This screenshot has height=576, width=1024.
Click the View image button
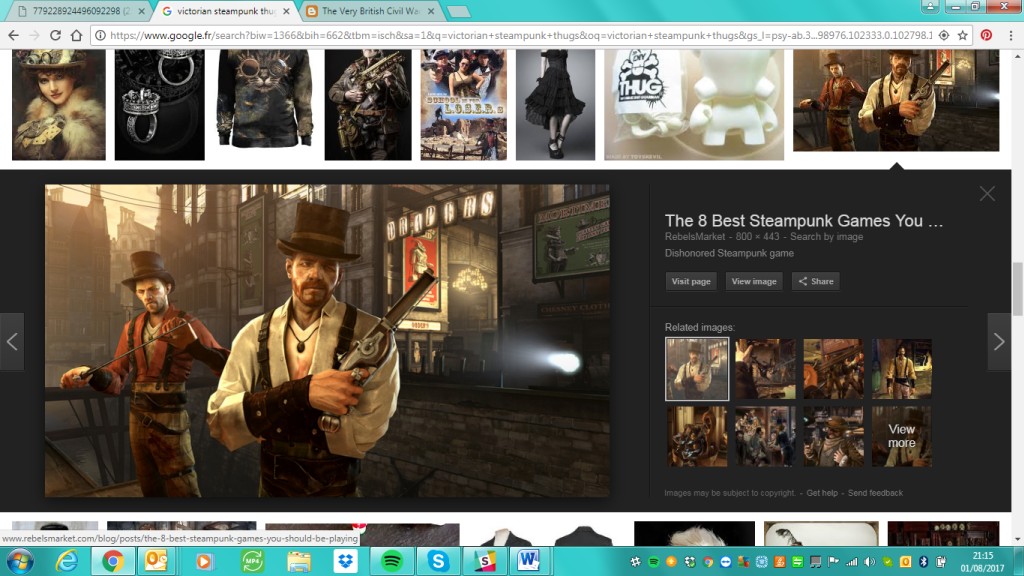coord(754,281)
